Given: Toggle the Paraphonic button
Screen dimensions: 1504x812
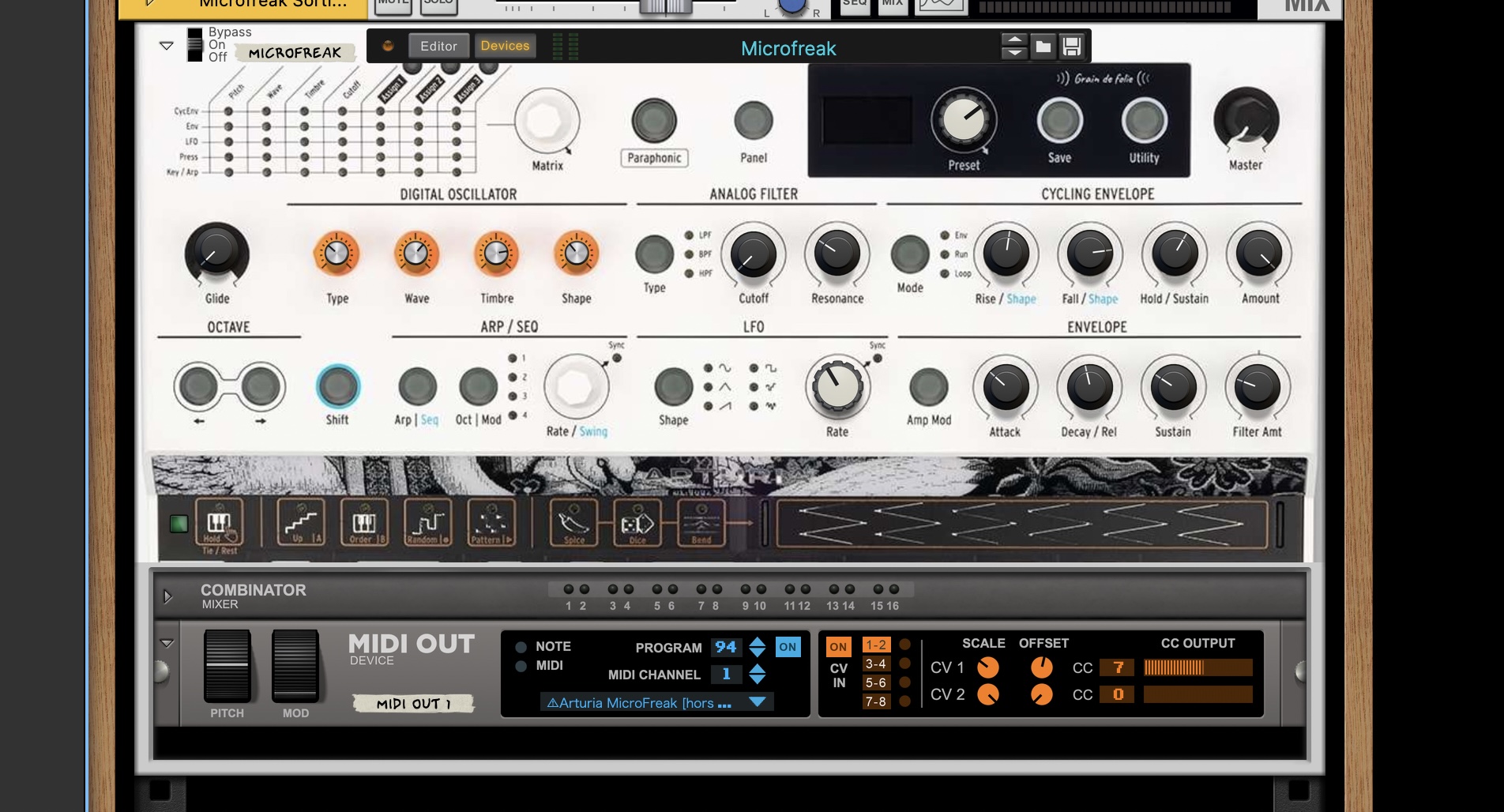Looking at the screenshot, I should (x=654, y=121).
